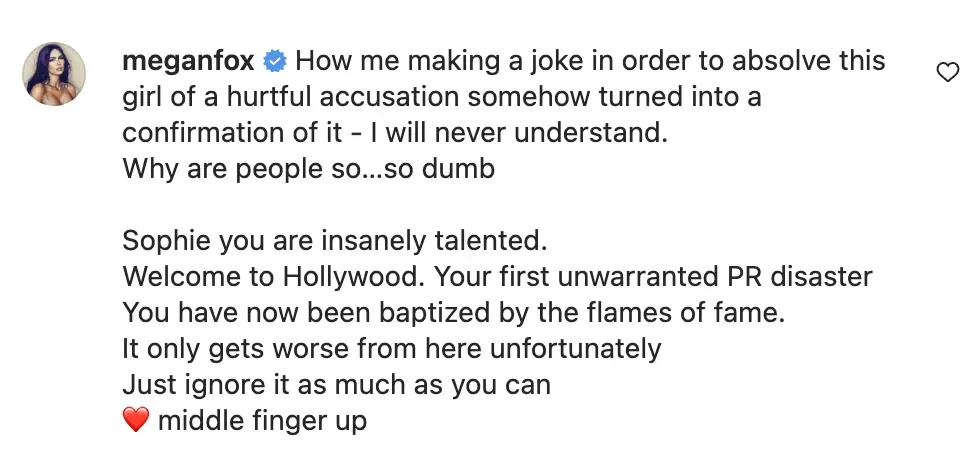Click the phrase "middle finger up"

coord(262,422)
